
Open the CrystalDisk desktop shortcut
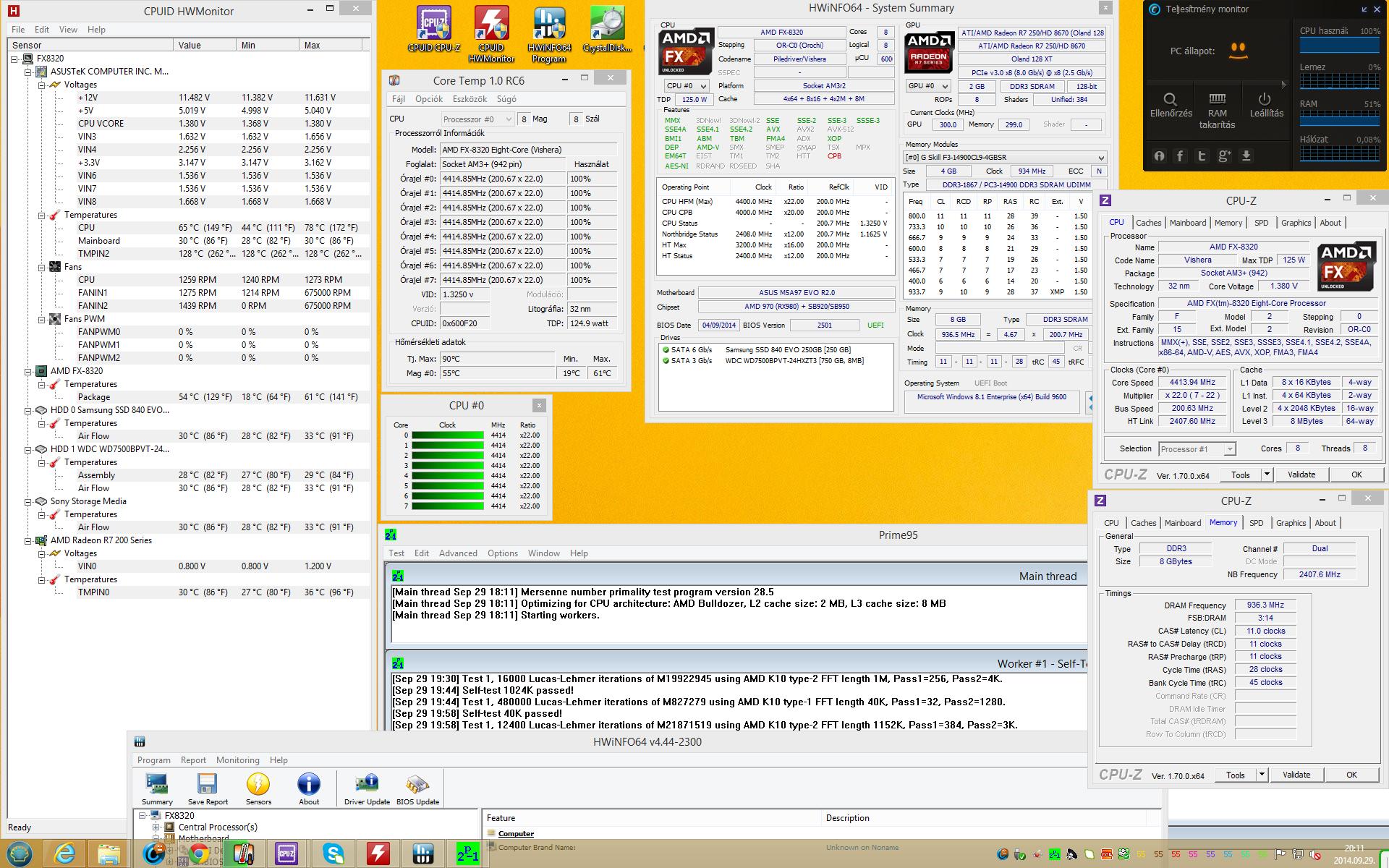tap(607, 30)
